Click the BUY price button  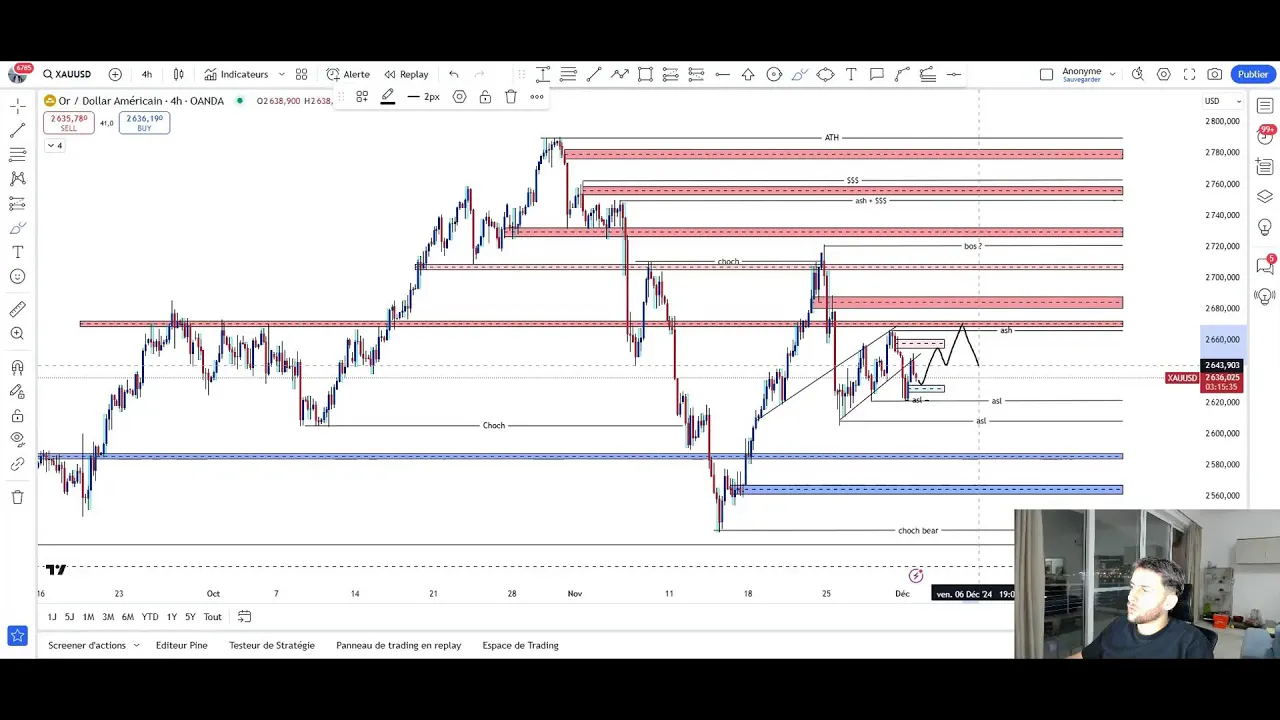pyautogui.click(x=144, y=123)
